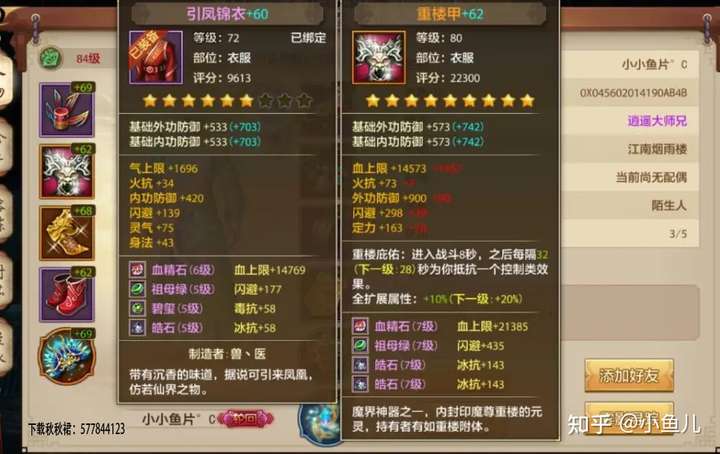Click the 江南烟雨楼 guild row
The image size is (720, 454).
point(630,149)
